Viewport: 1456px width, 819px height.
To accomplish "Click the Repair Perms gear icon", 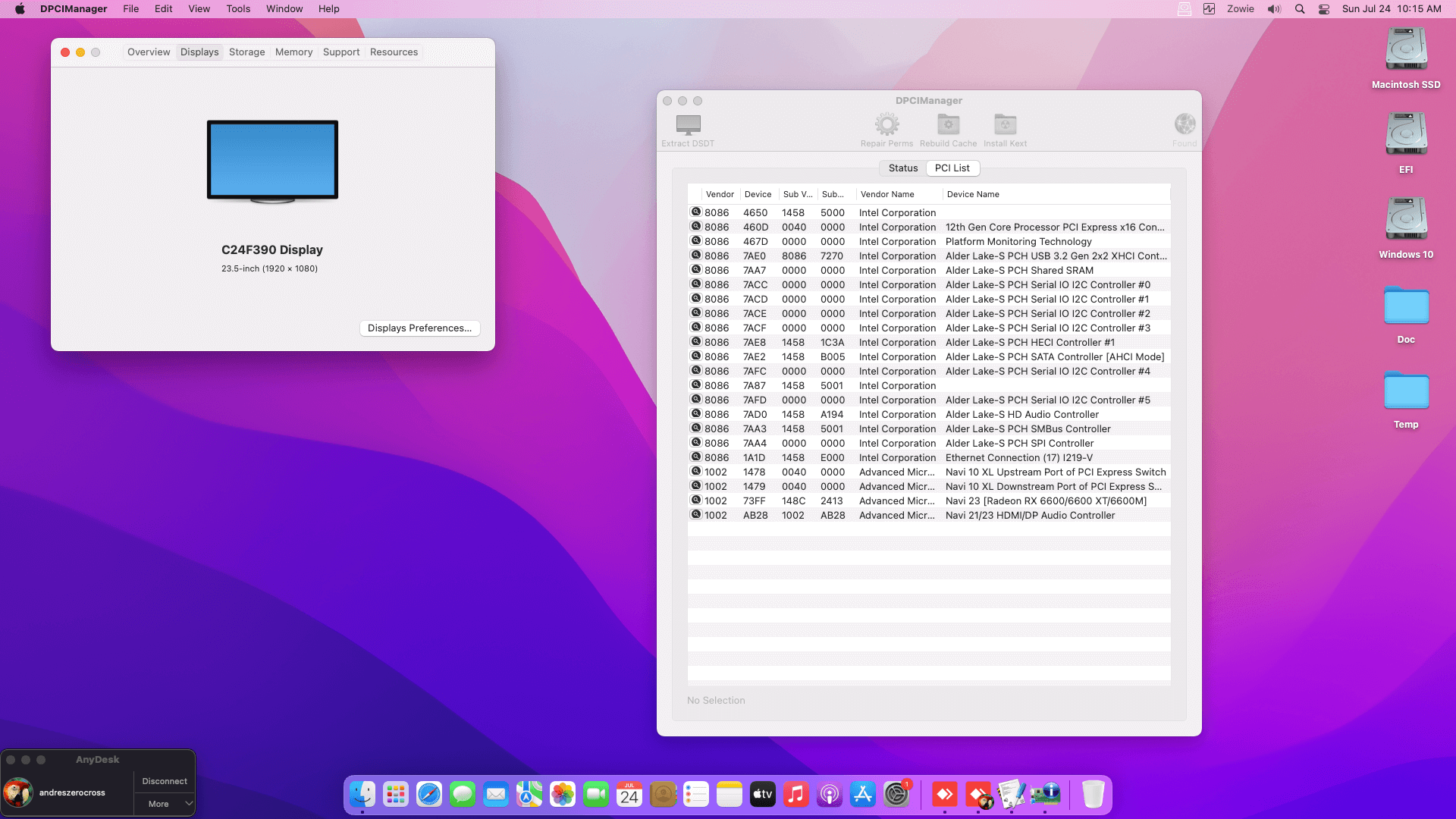I will click(886, 124).
